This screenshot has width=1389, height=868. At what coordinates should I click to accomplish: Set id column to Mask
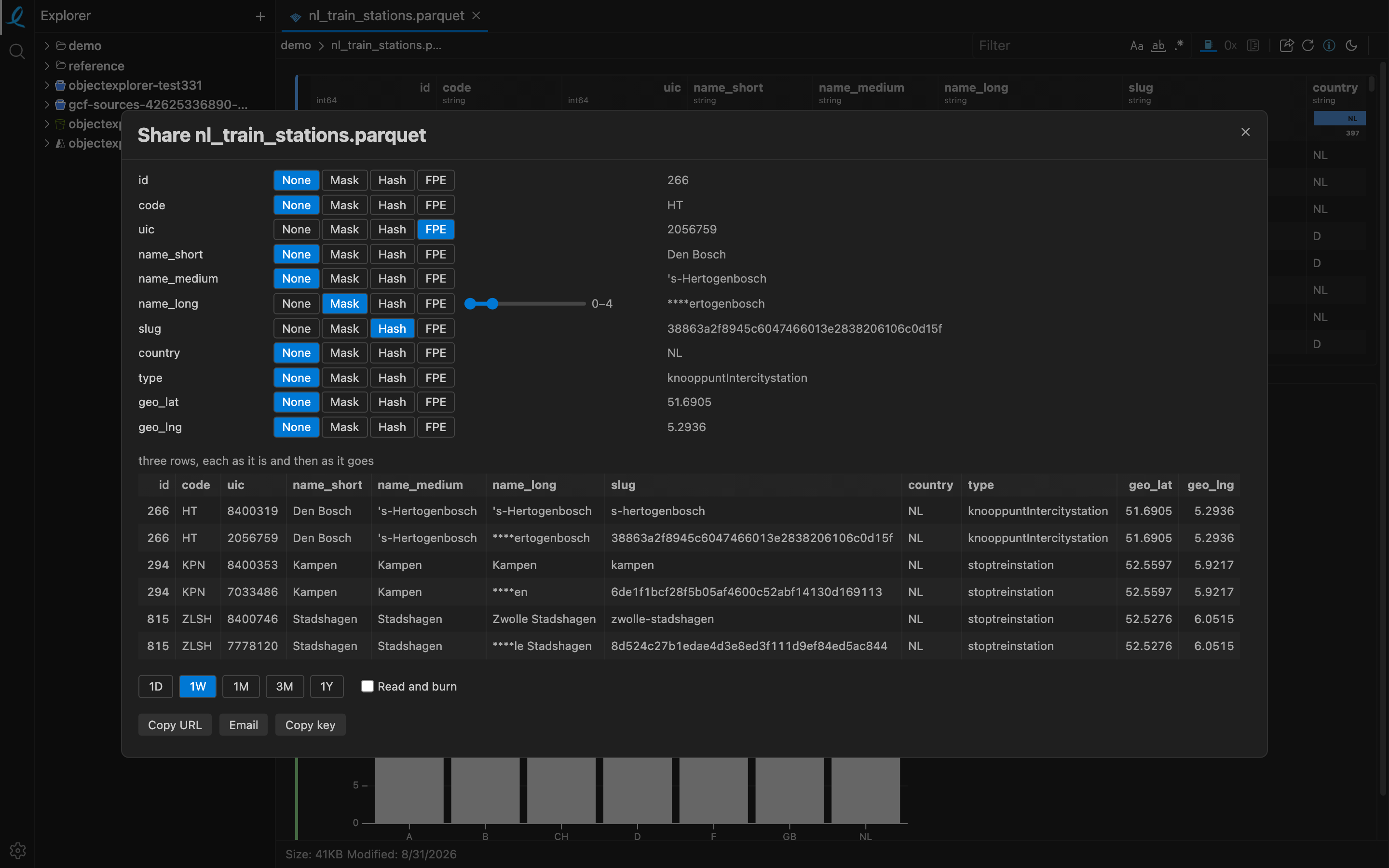pos(344,180)
